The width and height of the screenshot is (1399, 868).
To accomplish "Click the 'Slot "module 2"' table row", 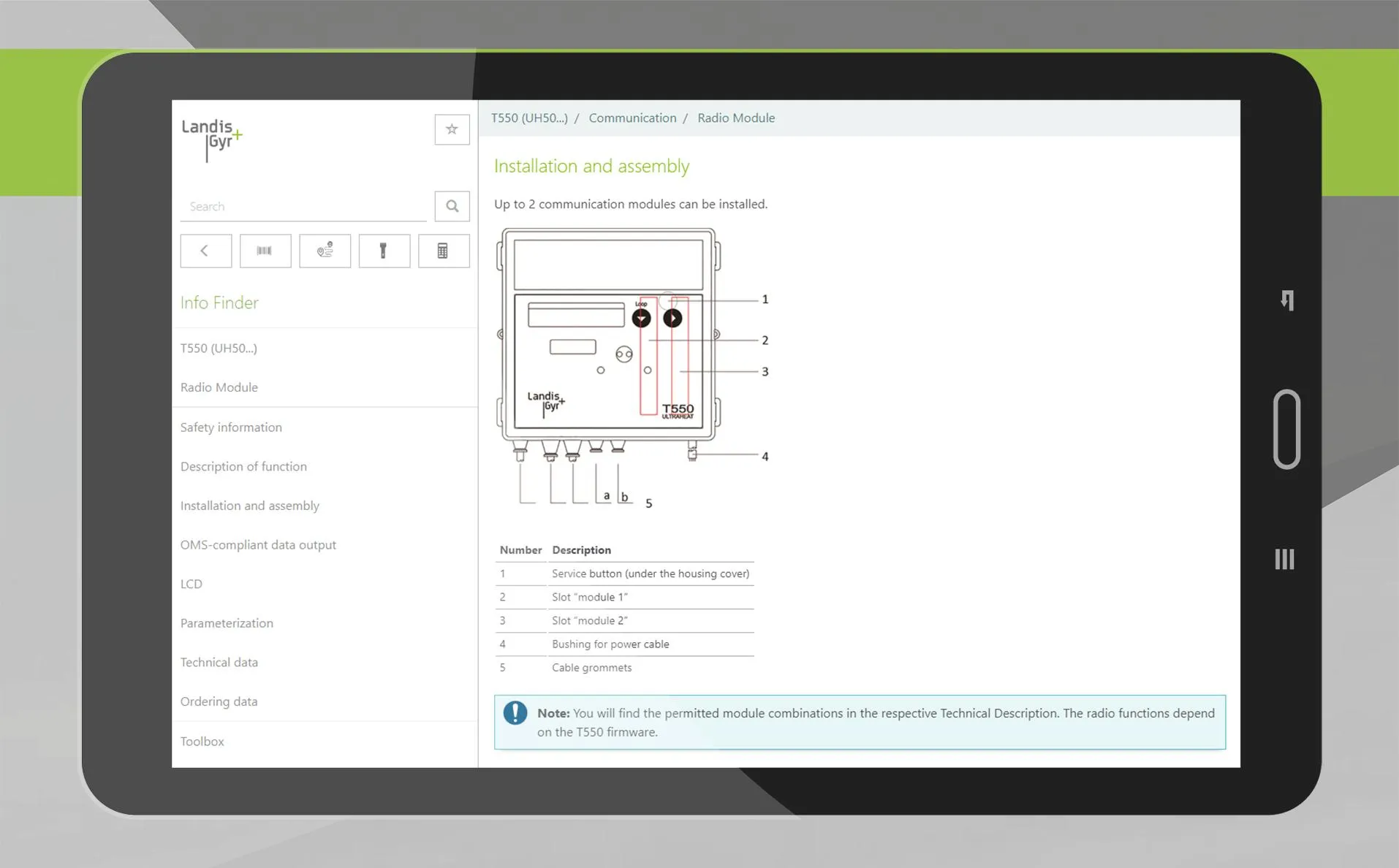I will 624,620.
